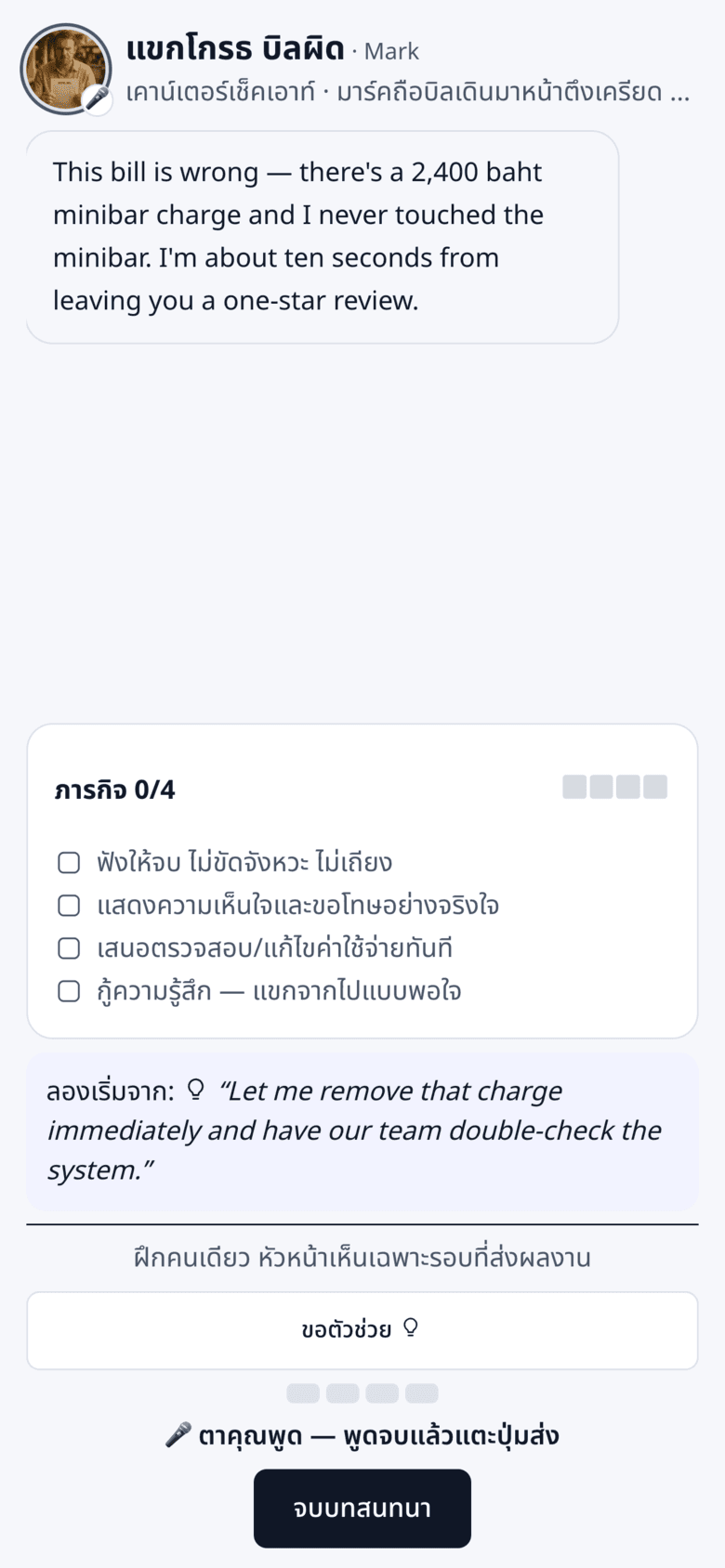Click the Mark name label in the header
This screenshot has width=725, height=1568.
tap(391, 51)
